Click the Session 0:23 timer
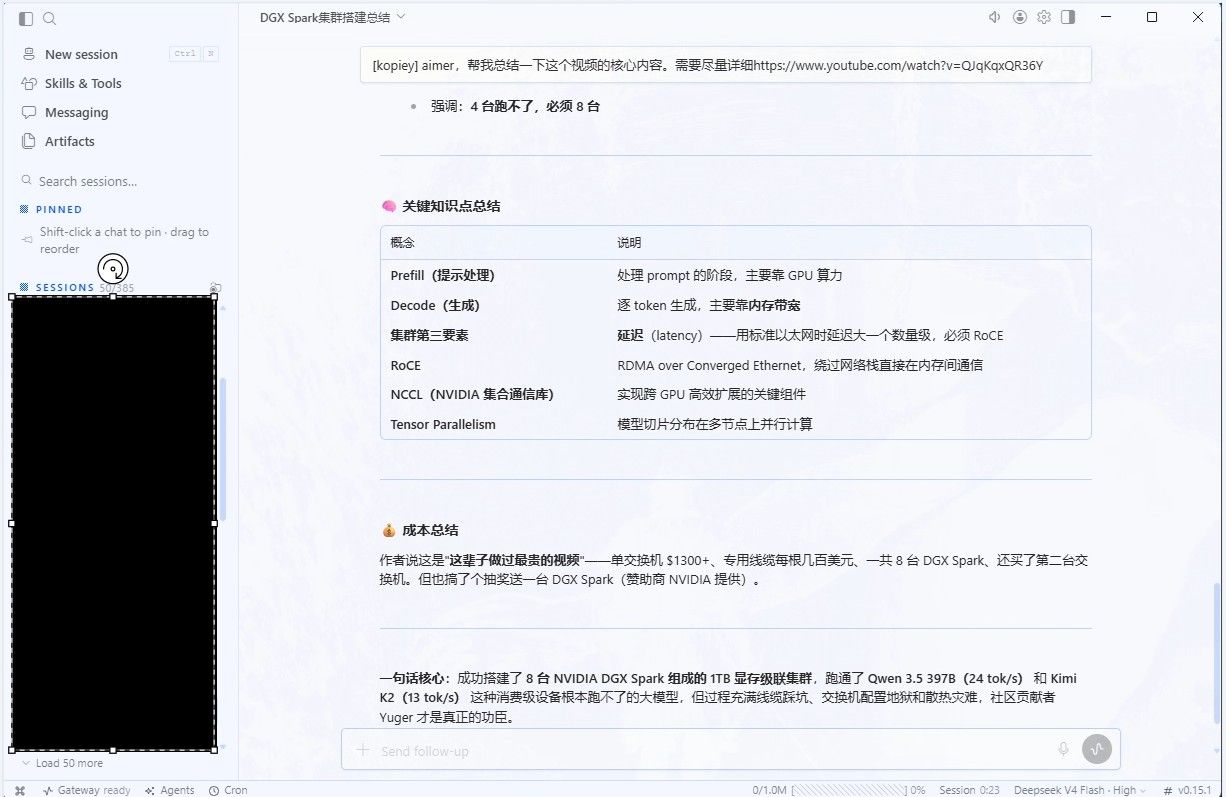 (x=969, y=790)
